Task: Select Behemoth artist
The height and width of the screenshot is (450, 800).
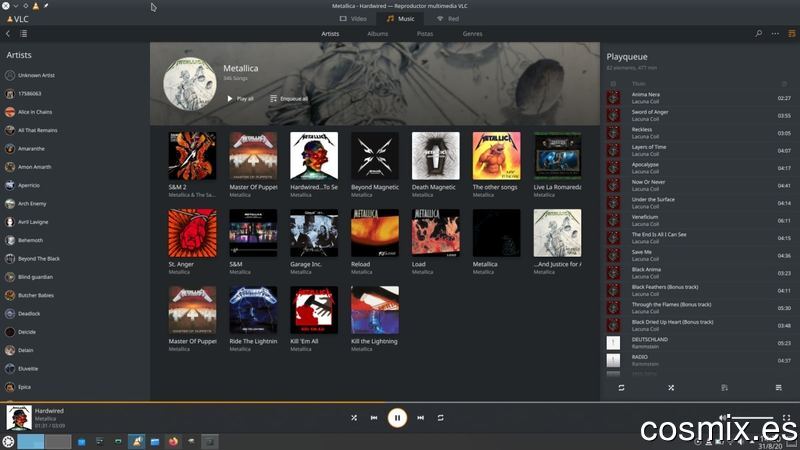Action: 74,240
